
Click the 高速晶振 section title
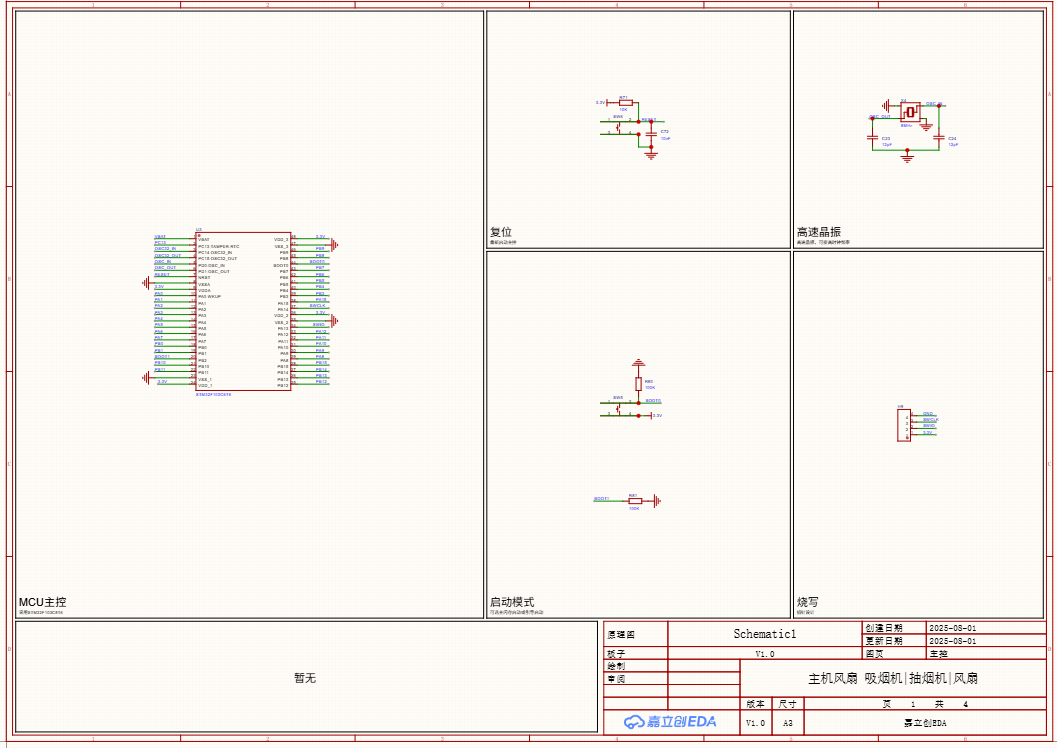click(x=819, y=232)
